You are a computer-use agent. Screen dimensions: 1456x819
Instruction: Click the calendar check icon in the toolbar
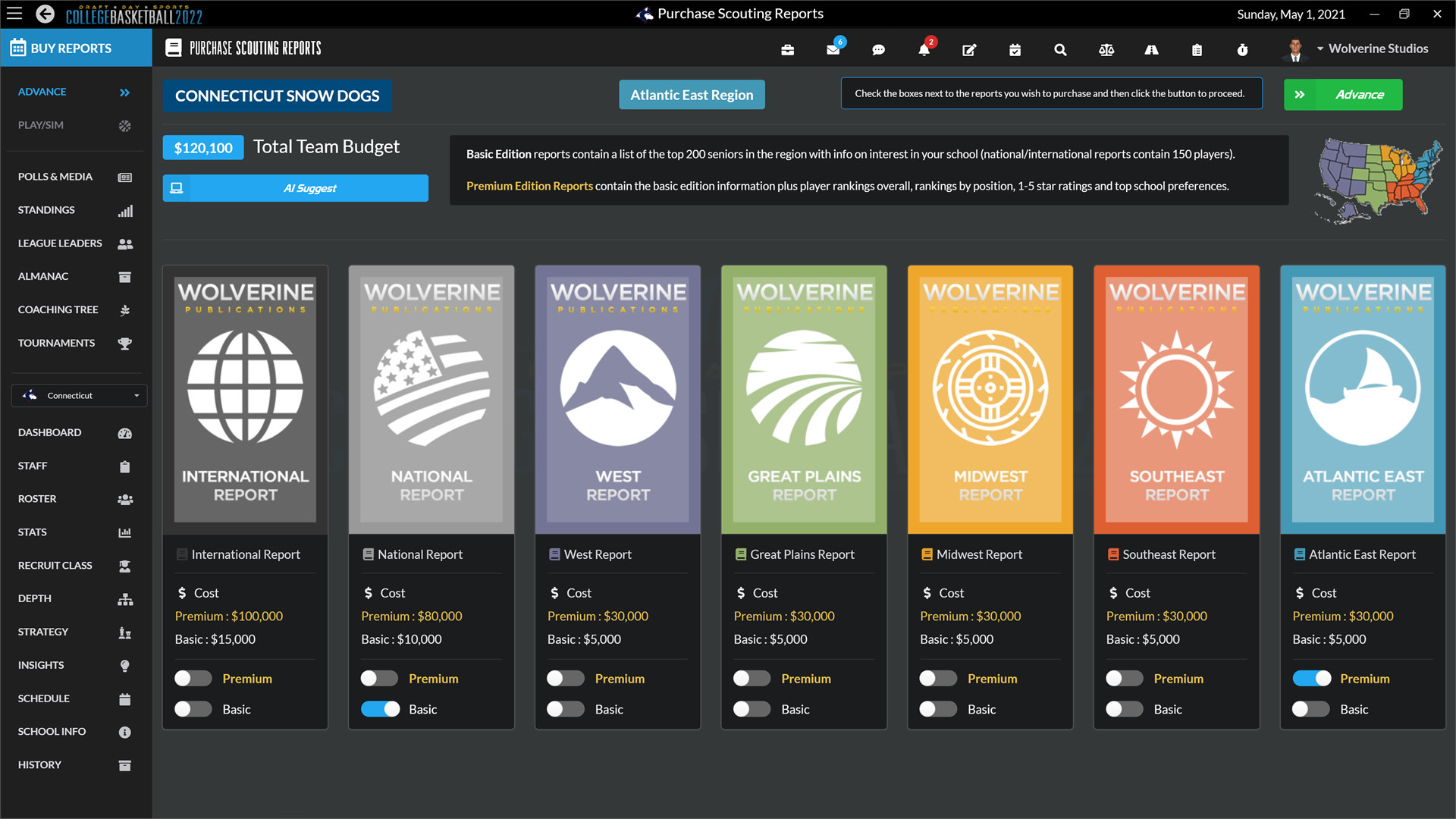click(x=1015, y=49)
